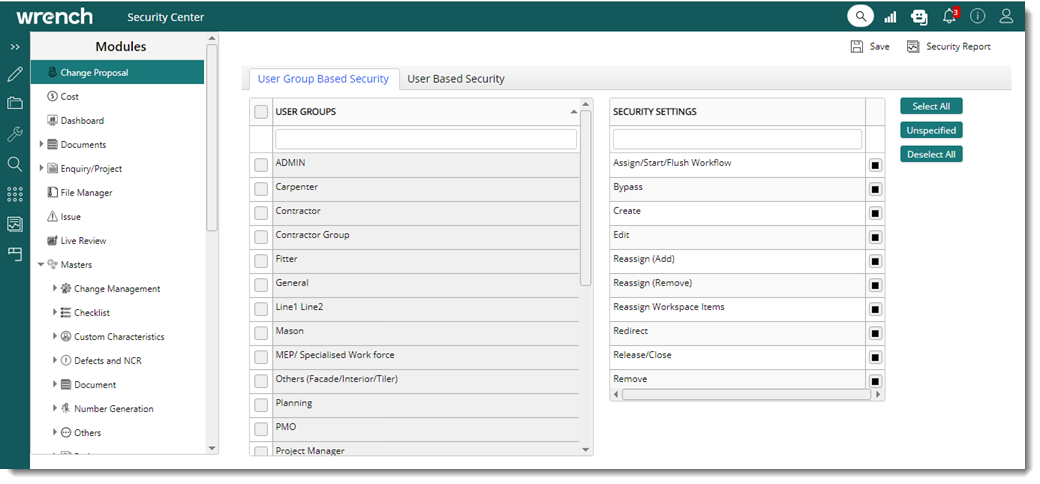Open the wrench tool icon in sidebar
The width and height of the screenshot is (1040, 484).
(x=15, y=134)
